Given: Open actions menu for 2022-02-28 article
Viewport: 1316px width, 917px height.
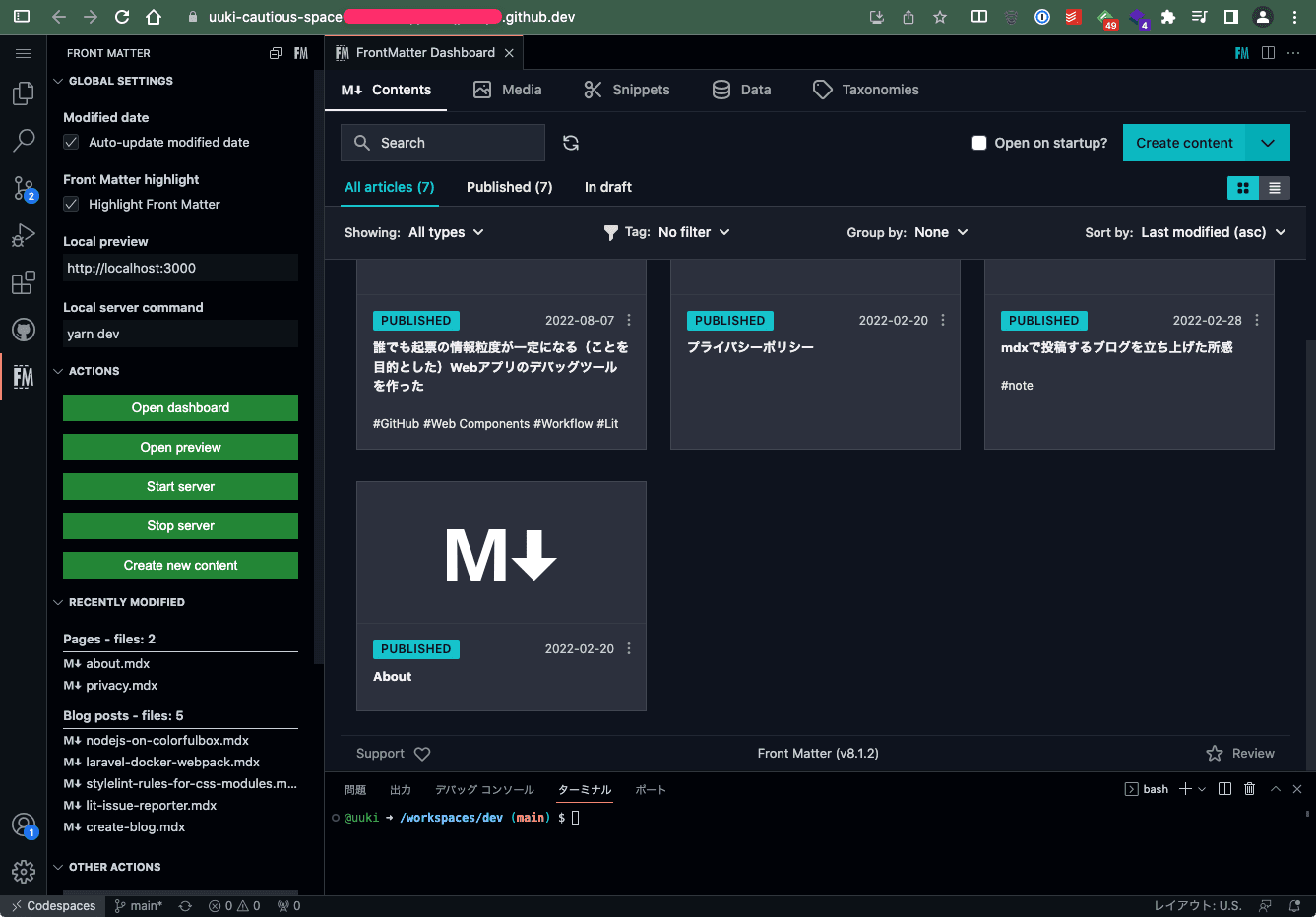Looking at the screenshot, I should [1257, 320].
